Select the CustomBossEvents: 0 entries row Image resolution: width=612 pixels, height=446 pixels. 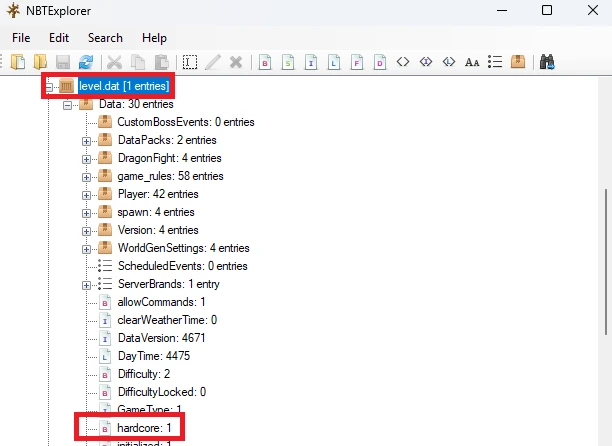coord(186,122)
